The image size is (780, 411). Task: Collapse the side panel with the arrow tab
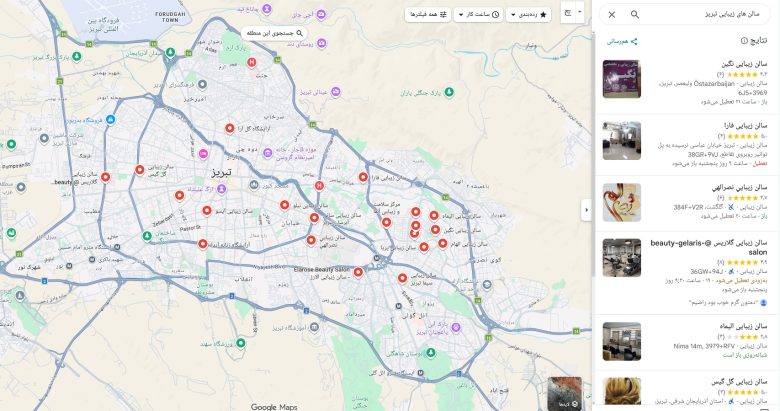586,210
